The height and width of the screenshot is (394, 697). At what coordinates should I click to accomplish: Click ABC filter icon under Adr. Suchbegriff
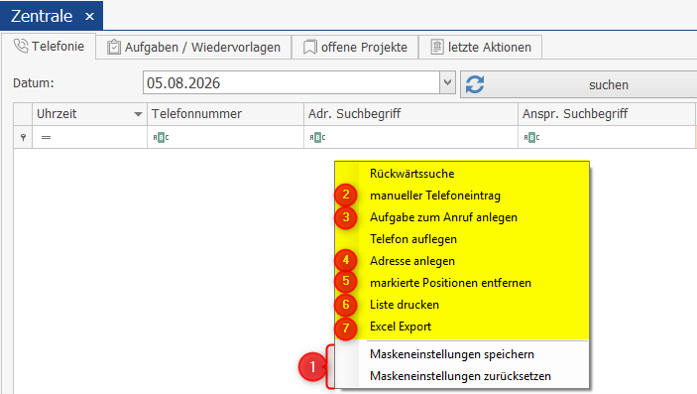click(317, 137)
